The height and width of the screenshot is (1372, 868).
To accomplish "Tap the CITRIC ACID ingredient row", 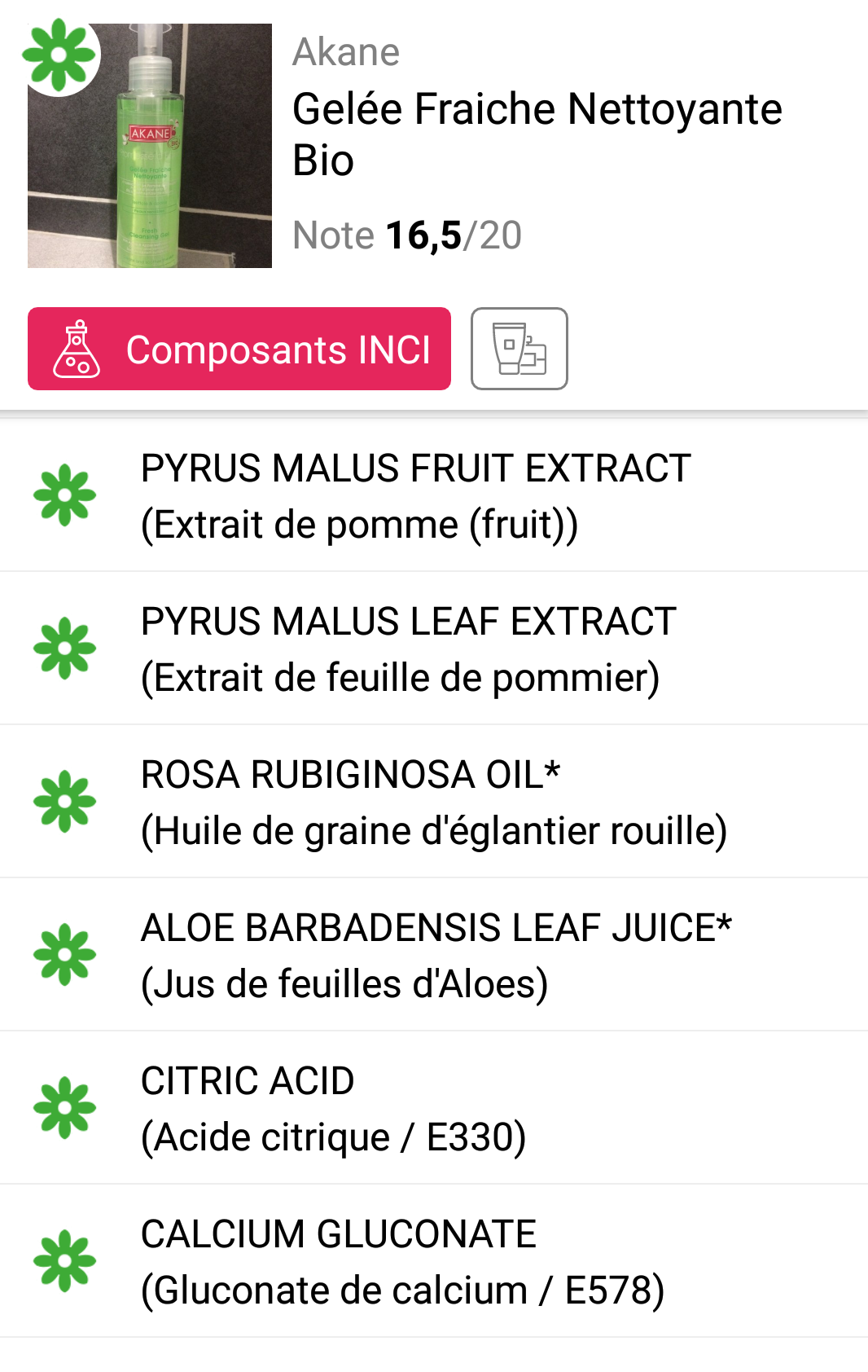I will pos(334,1108).
